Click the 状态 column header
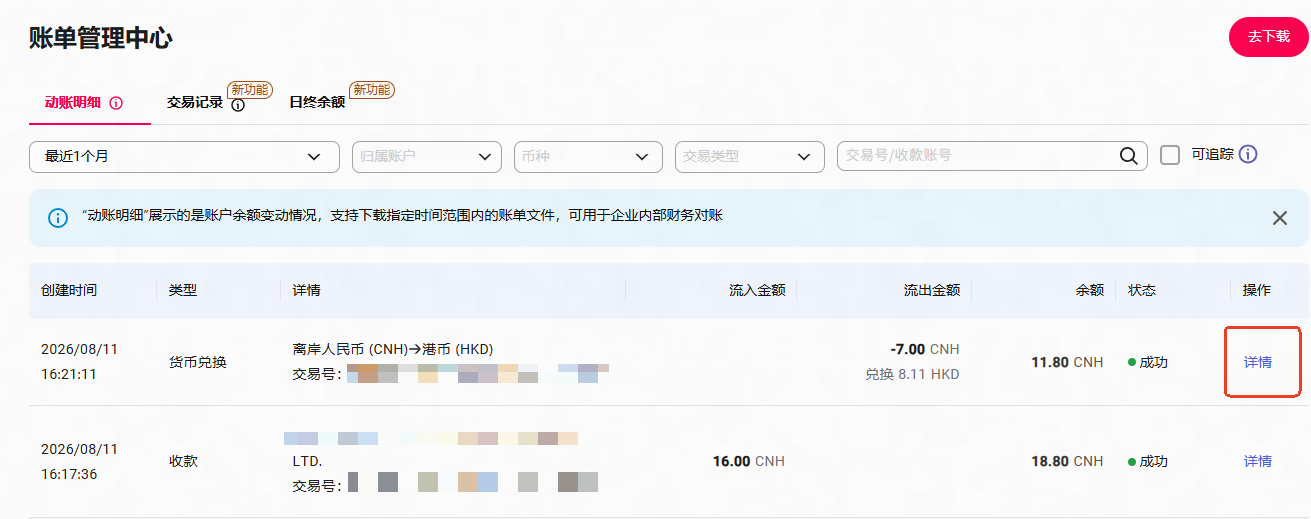The image size is (1311, 519). [1142, 290]
